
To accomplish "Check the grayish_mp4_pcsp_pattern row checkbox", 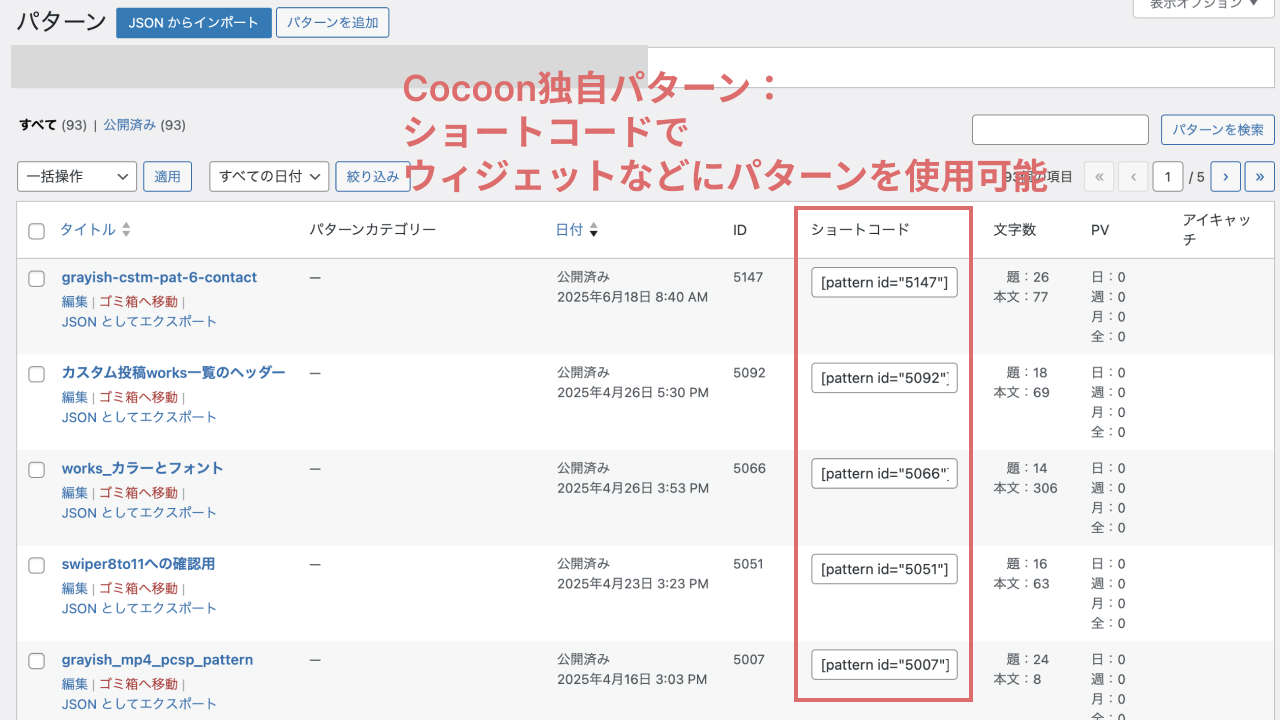I will point(37,661).
